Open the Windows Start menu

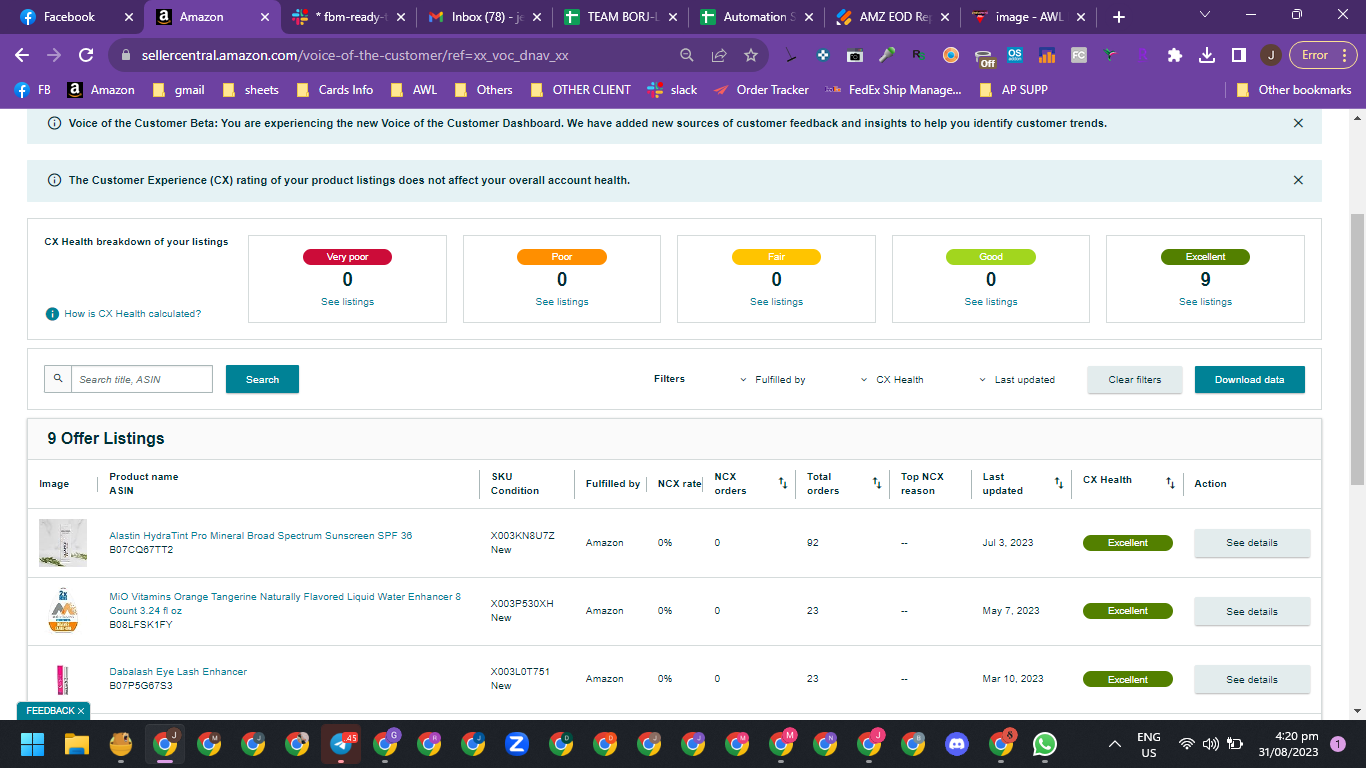click(33, 743)
